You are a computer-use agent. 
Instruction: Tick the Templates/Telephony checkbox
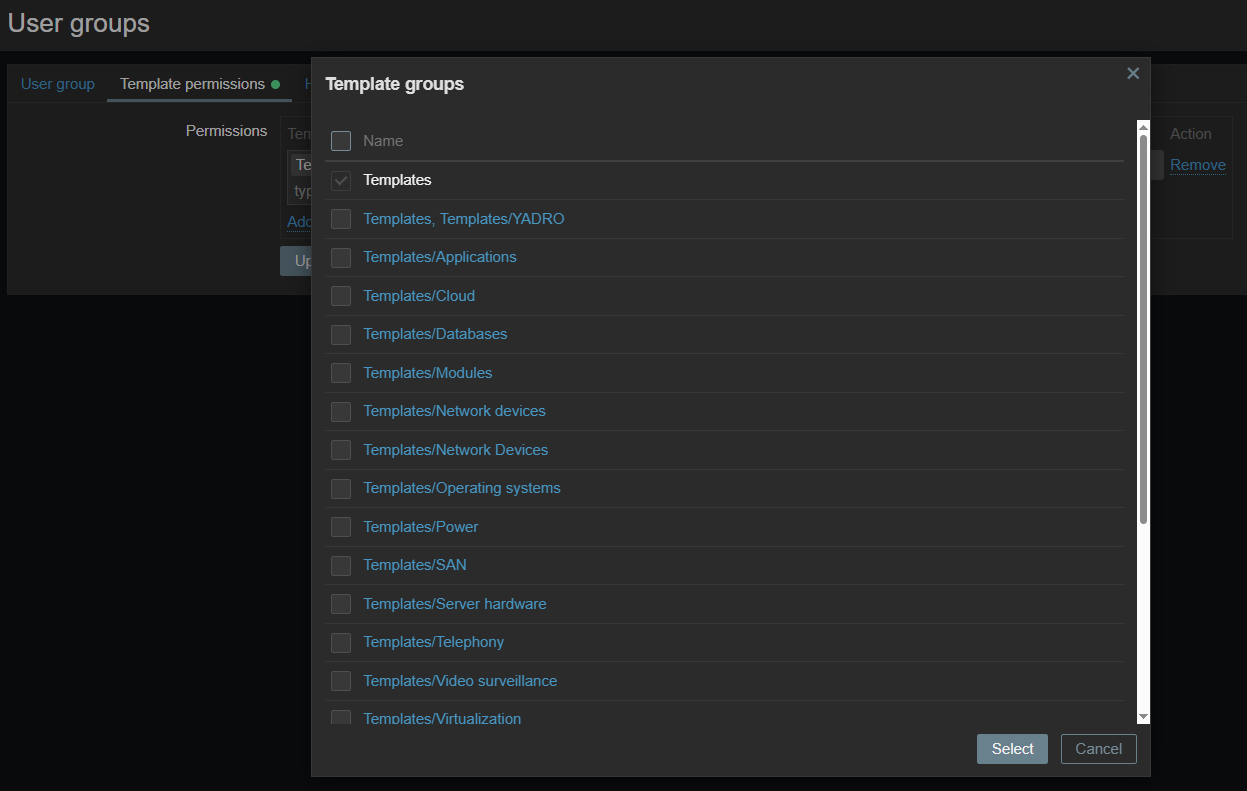pos(341,642)
